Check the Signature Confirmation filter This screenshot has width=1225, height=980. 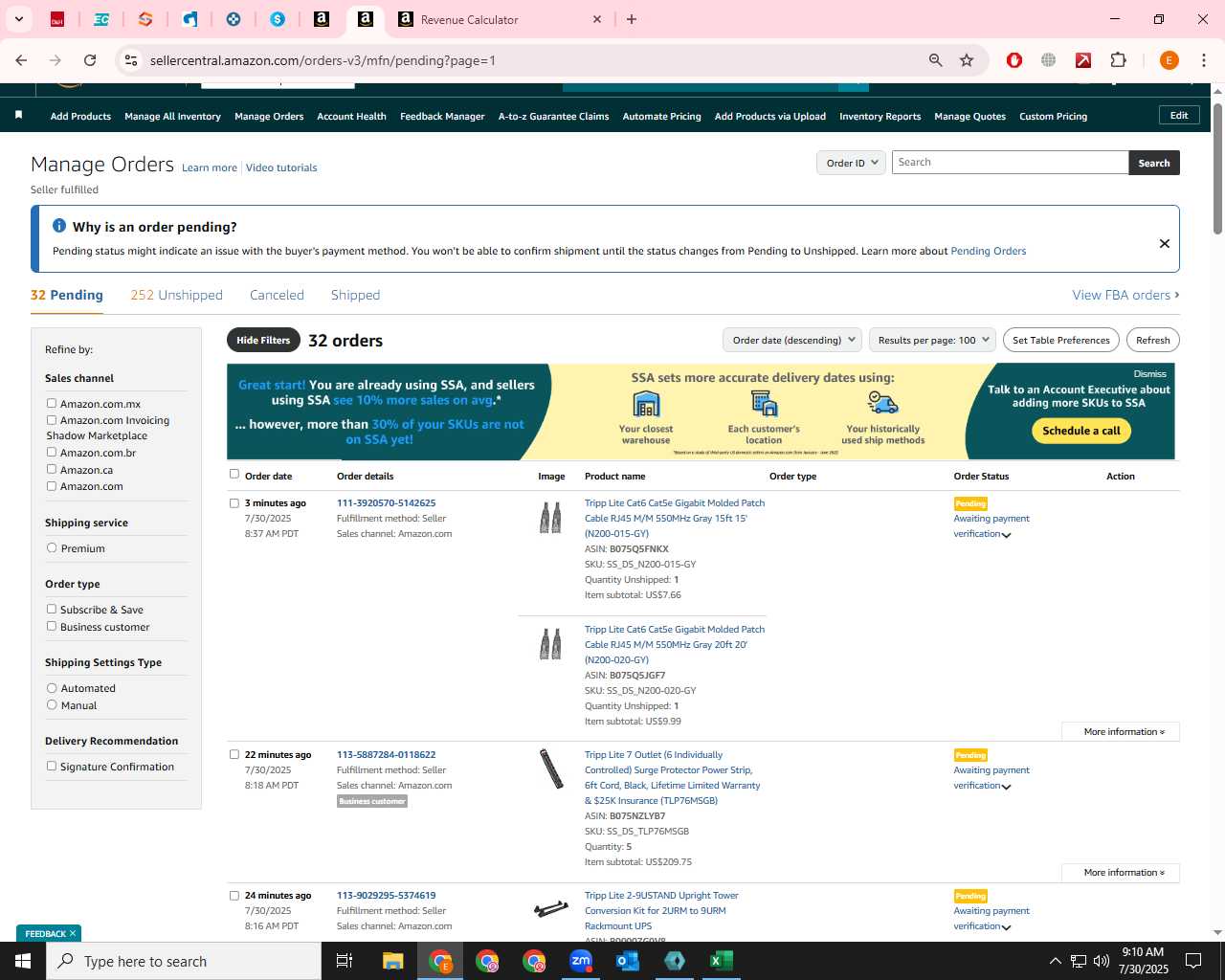[x=52, y=766]
